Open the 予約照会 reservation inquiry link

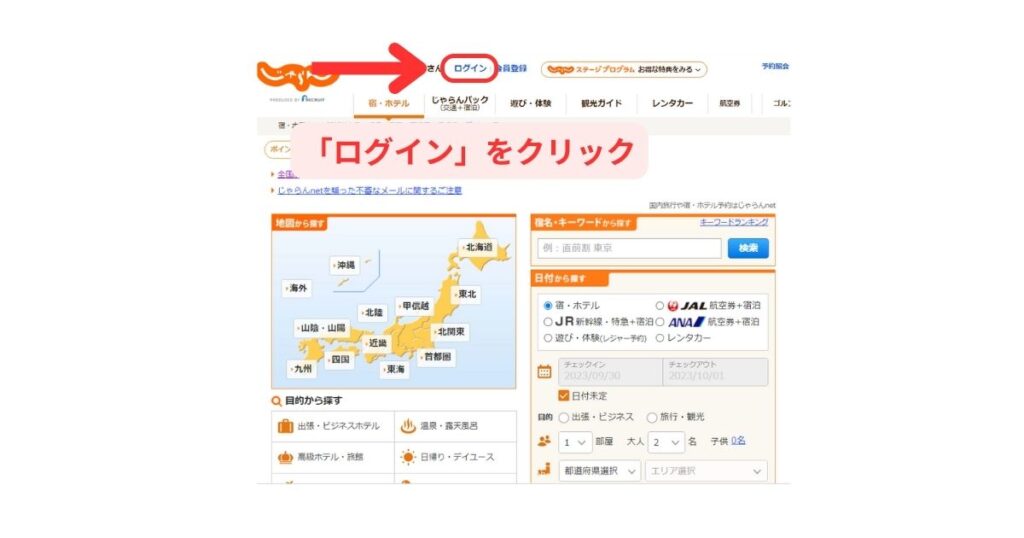775,66
